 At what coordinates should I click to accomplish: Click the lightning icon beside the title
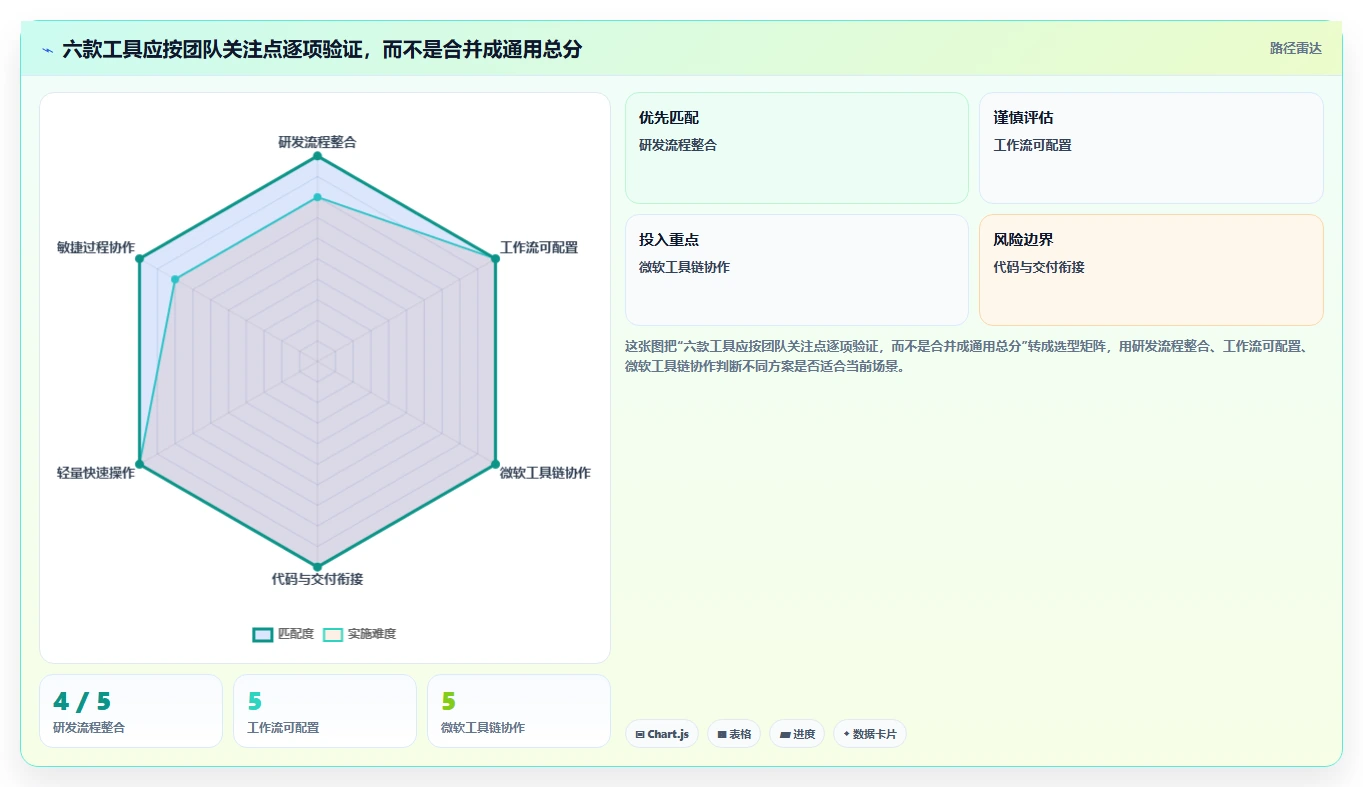[47, 49]
